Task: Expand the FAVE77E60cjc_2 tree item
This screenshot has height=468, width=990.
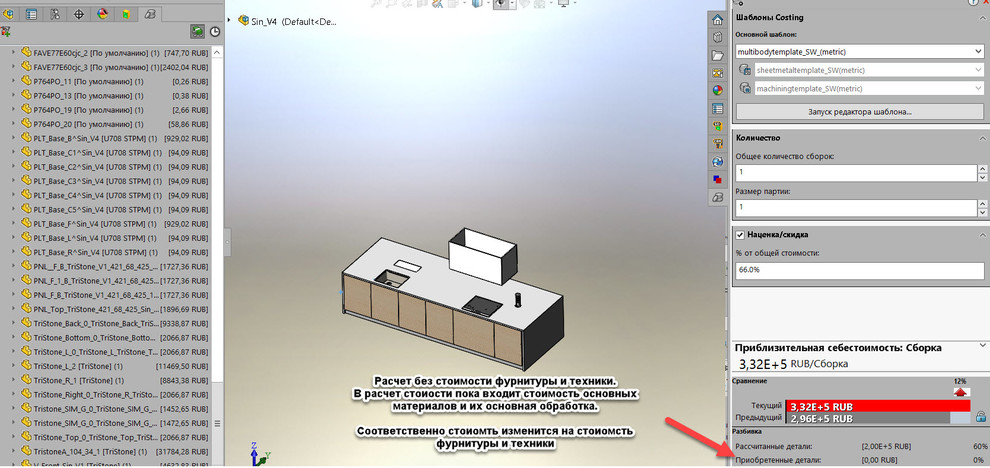Action: coord(14,52)
